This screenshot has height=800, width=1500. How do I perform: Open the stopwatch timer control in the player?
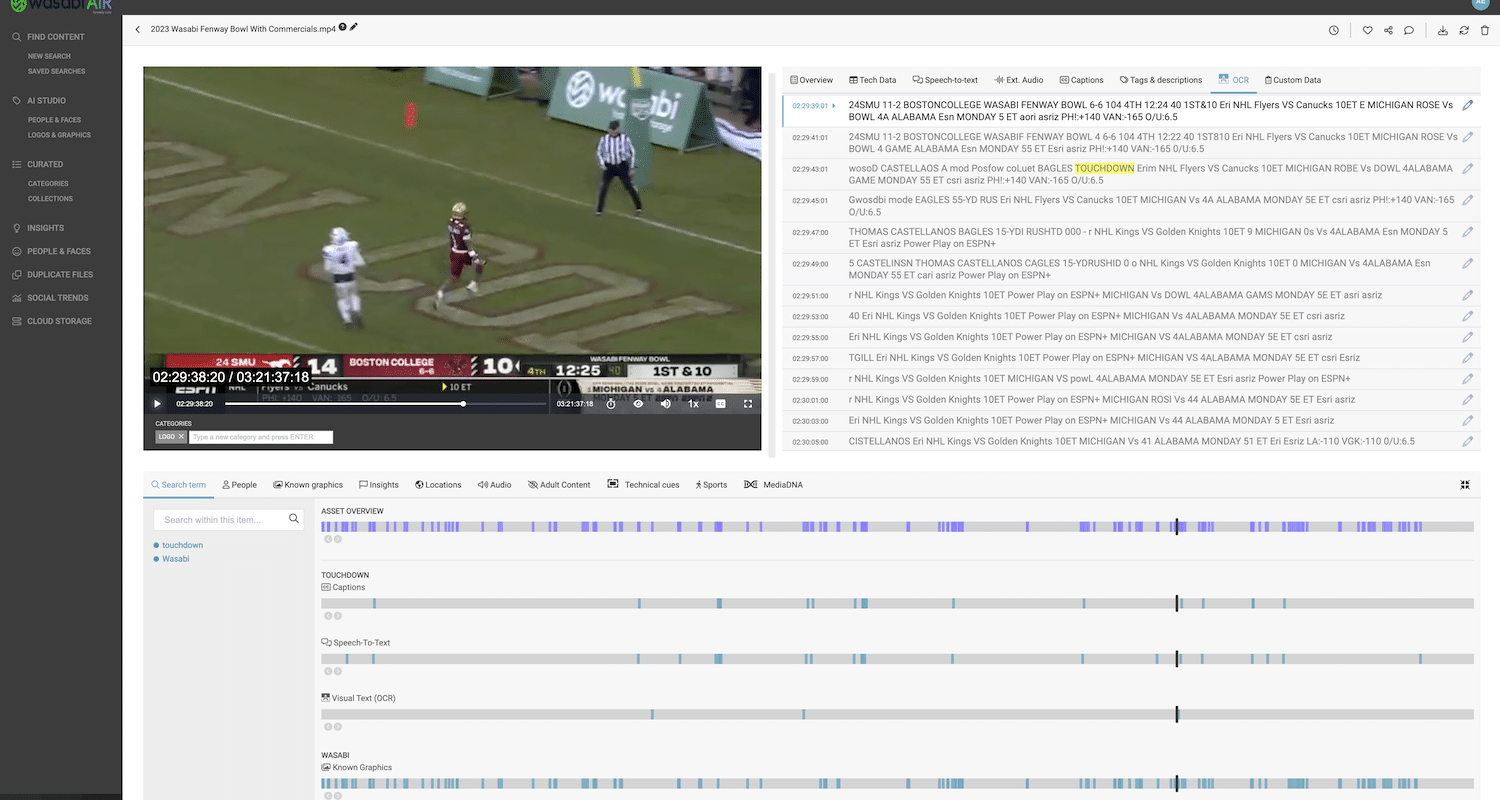tap(611, 404)
